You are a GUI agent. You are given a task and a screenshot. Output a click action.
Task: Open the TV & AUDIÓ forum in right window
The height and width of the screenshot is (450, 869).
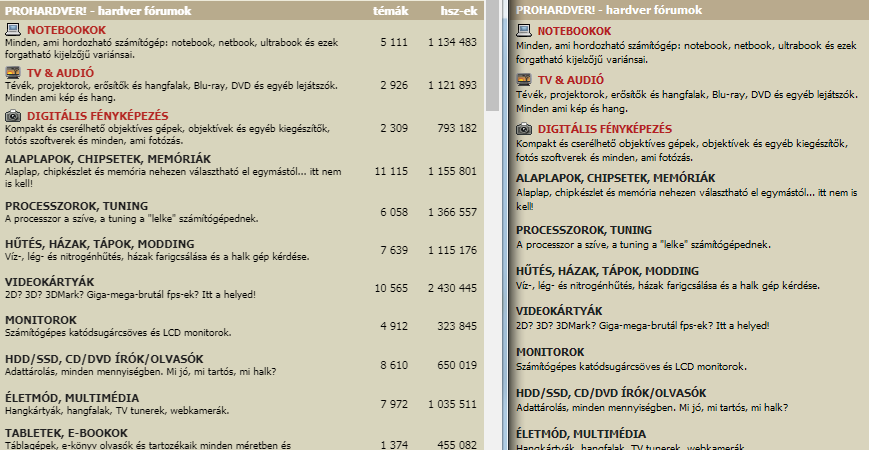[571, 80]
